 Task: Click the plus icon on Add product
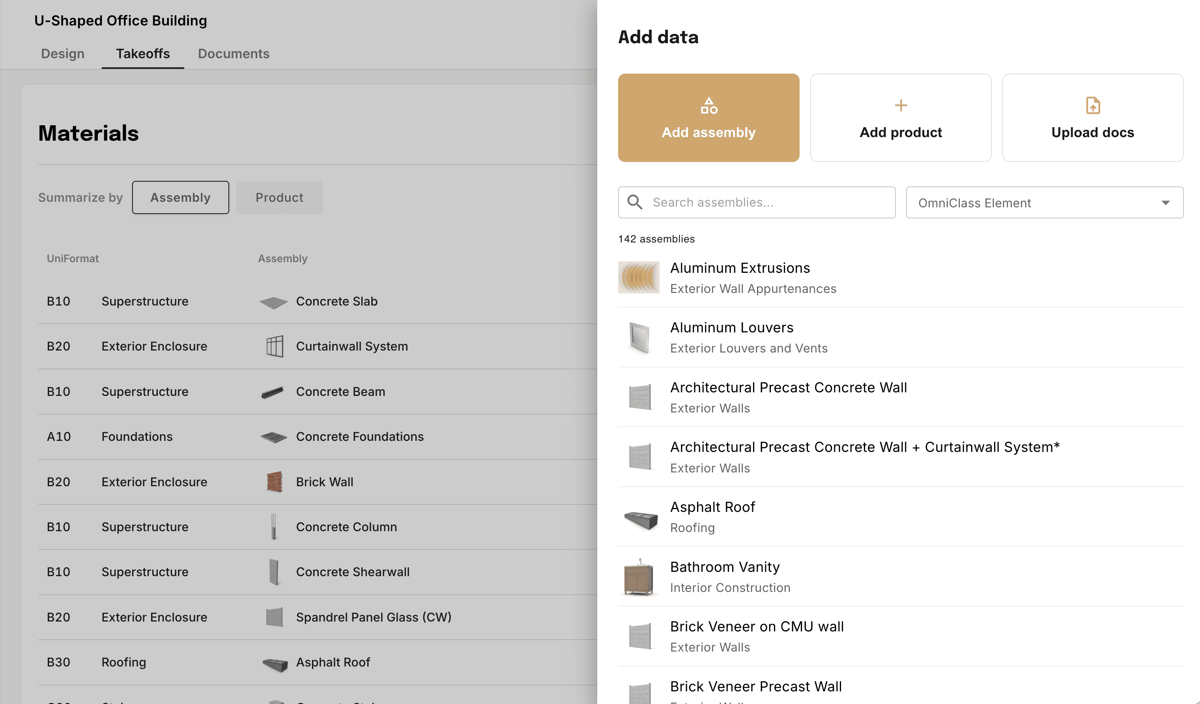900,105
